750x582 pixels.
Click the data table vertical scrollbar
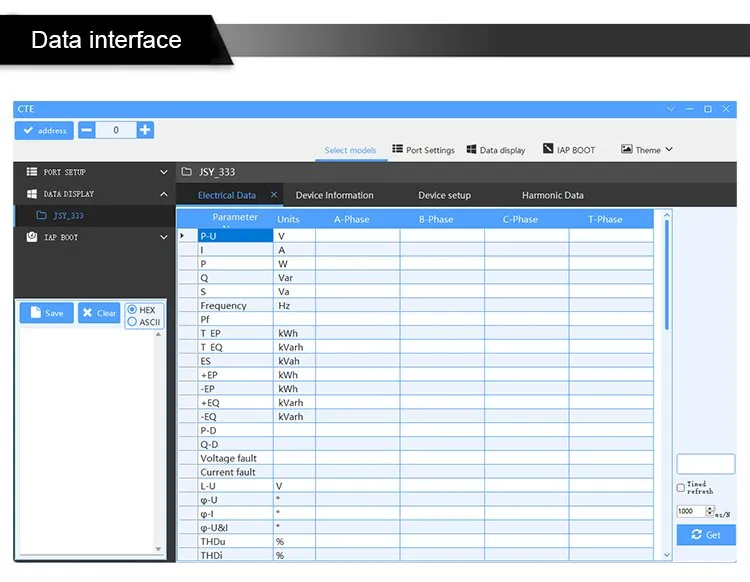point(667,275)
